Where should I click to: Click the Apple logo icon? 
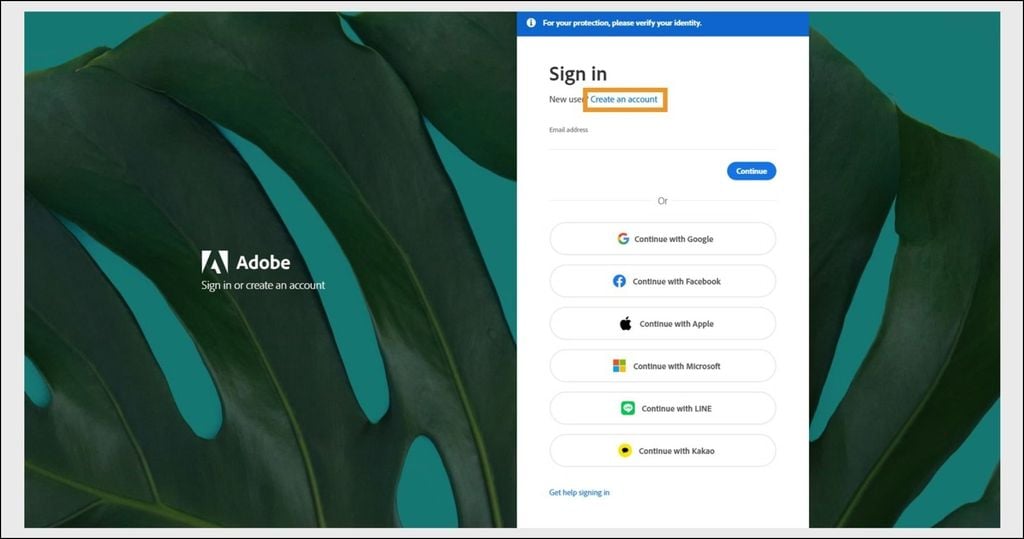tap(626, 324)
